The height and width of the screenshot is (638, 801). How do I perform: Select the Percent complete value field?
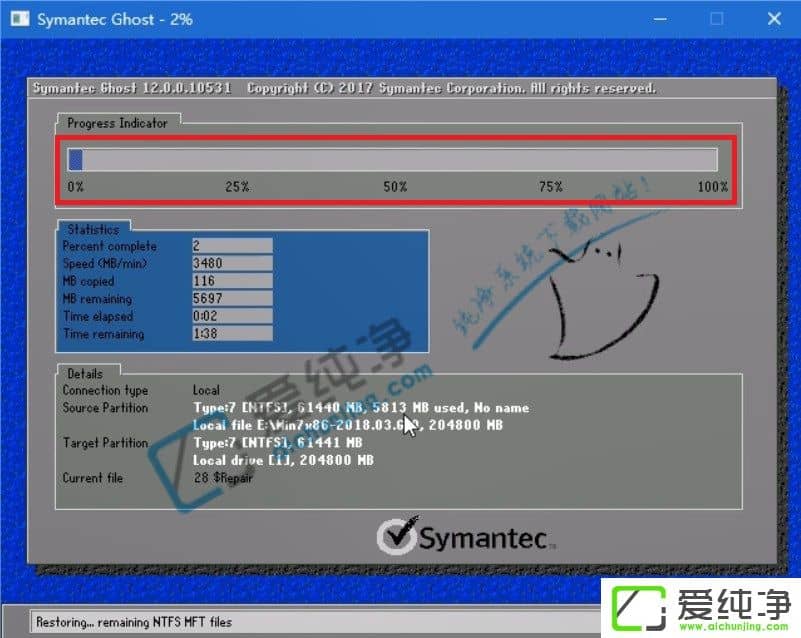pyautogui.click(x=230, y=246)
